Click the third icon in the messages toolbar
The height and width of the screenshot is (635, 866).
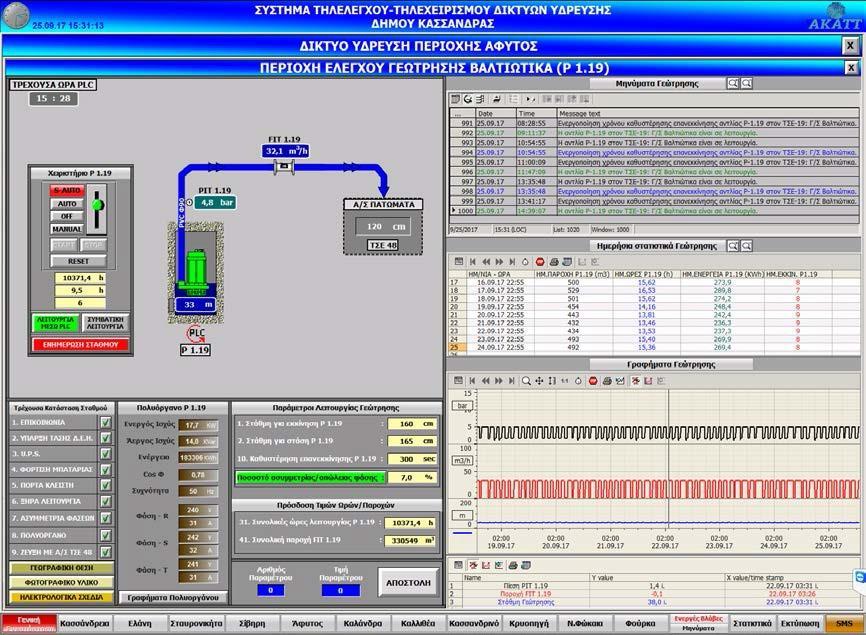click(480, 99)
